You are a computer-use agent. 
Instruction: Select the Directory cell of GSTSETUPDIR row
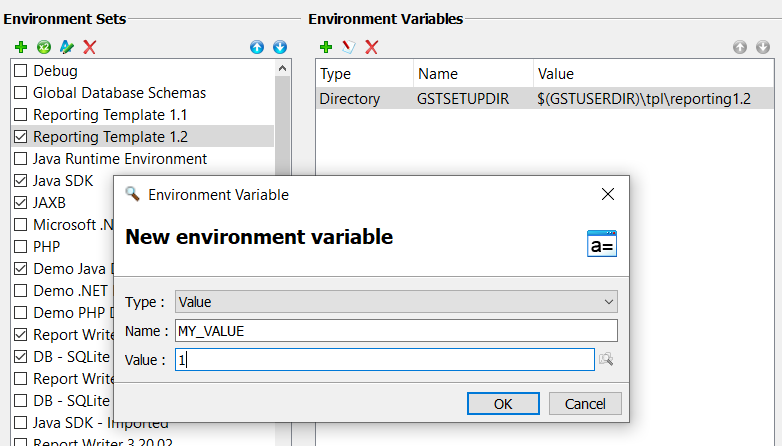click(350, 99)
